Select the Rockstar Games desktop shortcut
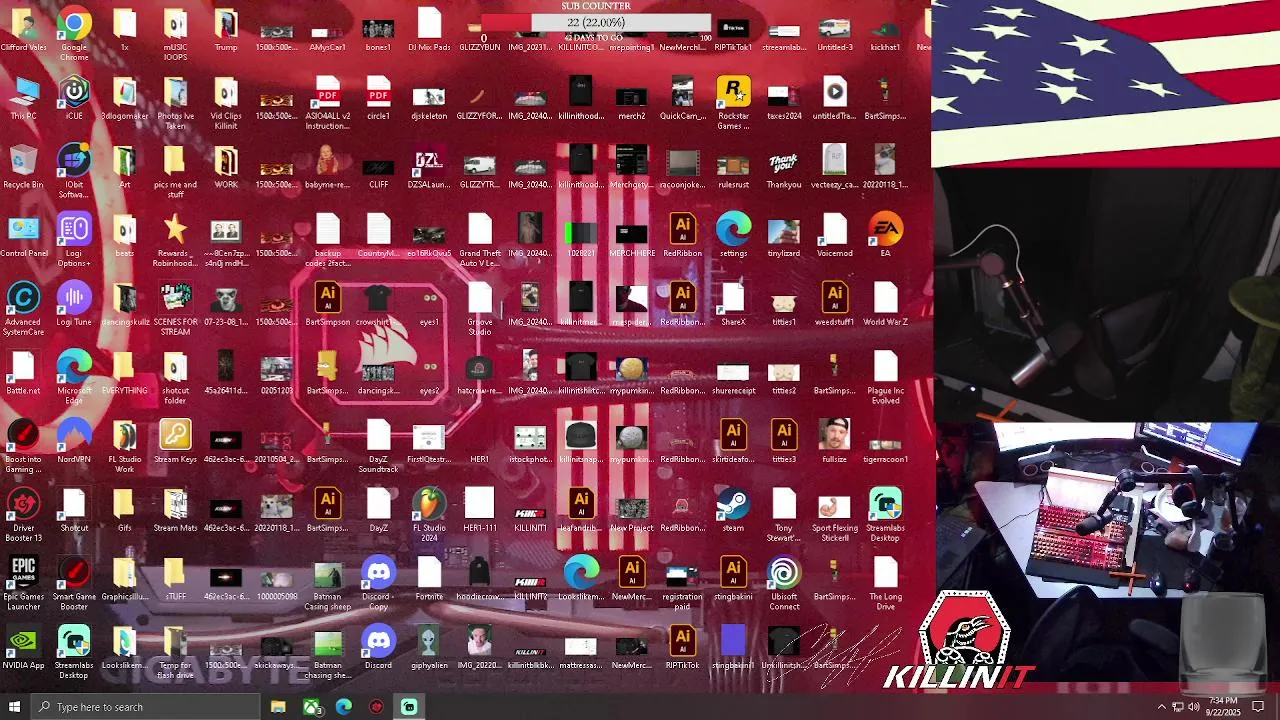Screen dimensions: 1280x720 733,102
